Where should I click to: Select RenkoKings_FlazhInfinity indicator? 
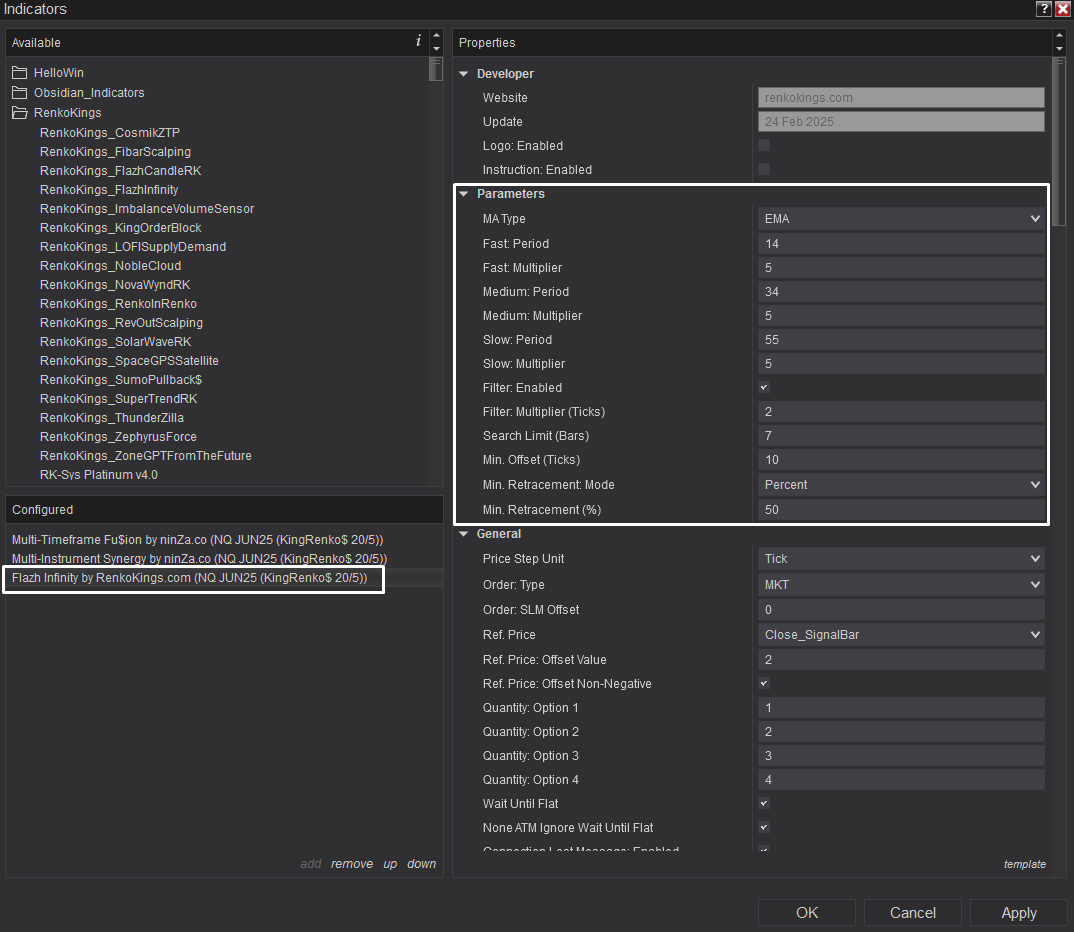[109, 190]
